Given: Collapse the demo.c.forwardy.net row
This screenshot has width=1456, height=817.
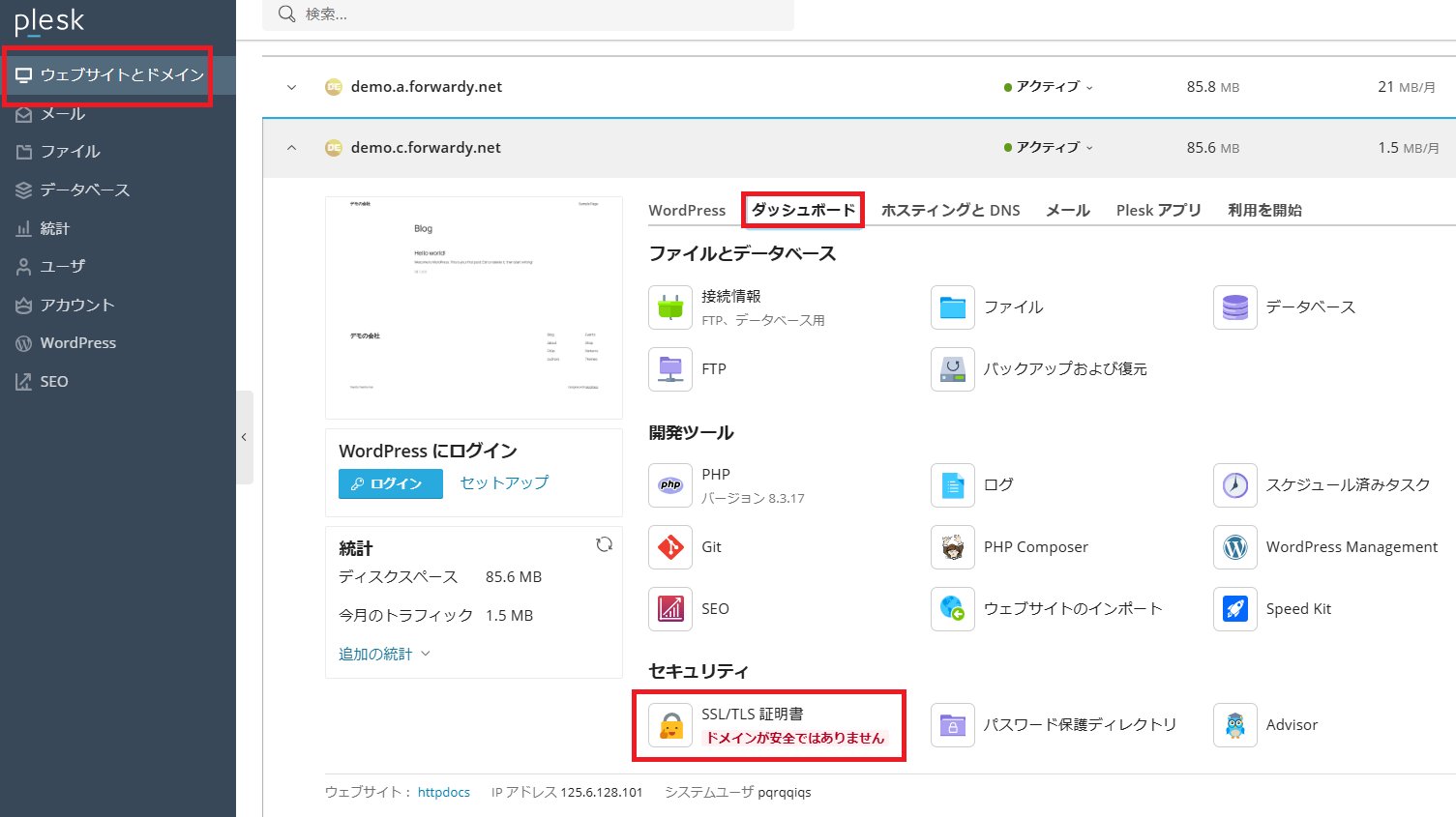Looking at the screenshot, I should [291, 148].
